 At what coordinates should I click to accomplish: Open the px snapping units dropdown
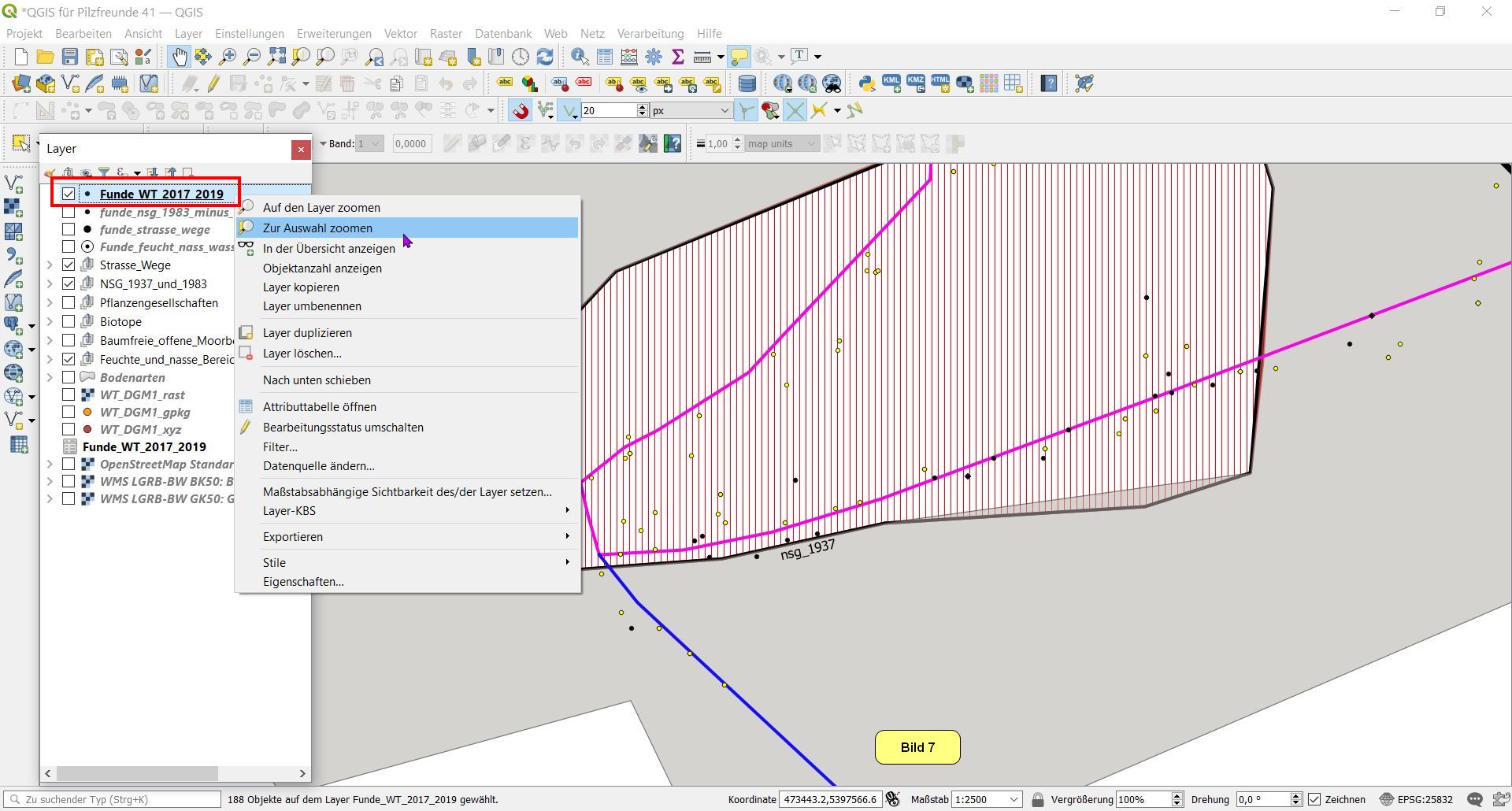[724, 111]
